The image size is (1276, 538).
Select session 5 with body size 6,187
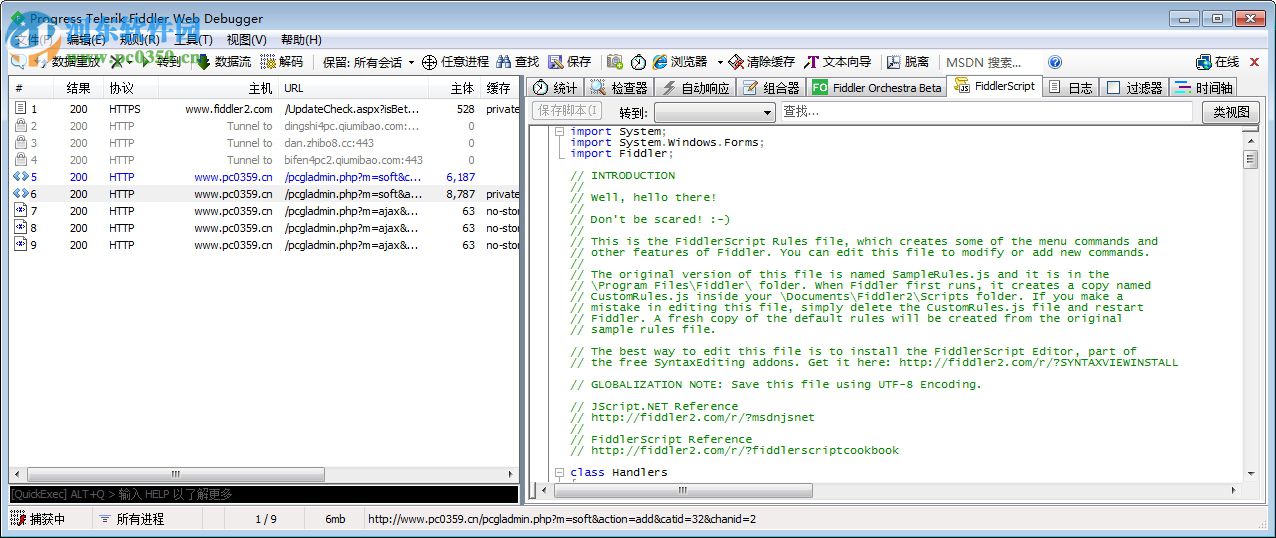click(264, 177)
